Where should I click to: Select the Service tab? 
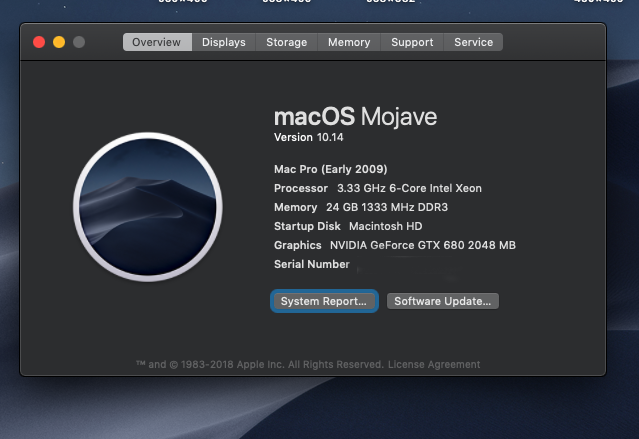[x=473, y=42]
